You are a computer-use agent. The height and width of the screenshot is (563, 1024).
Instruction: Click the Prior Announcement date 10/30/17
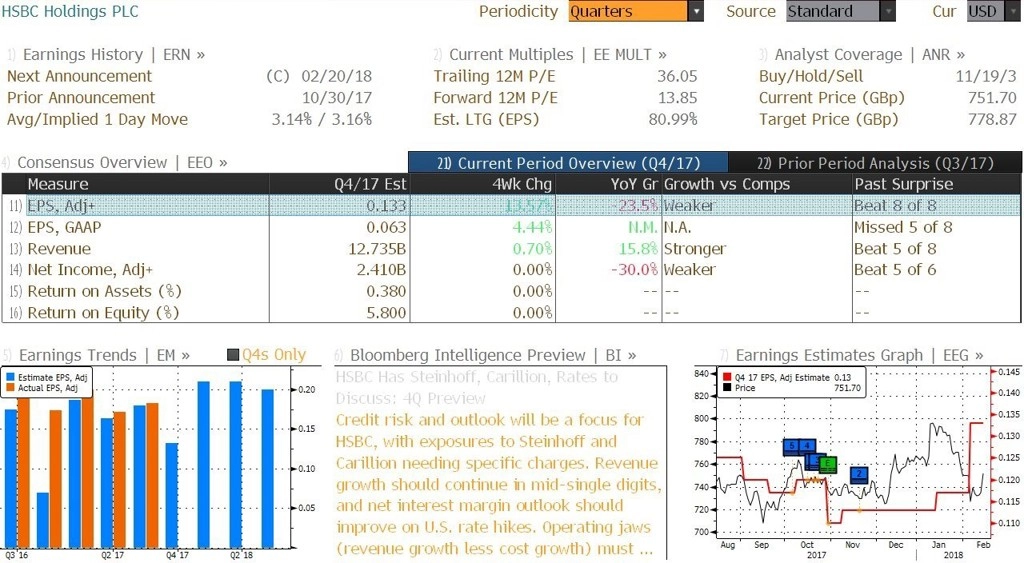336,98
